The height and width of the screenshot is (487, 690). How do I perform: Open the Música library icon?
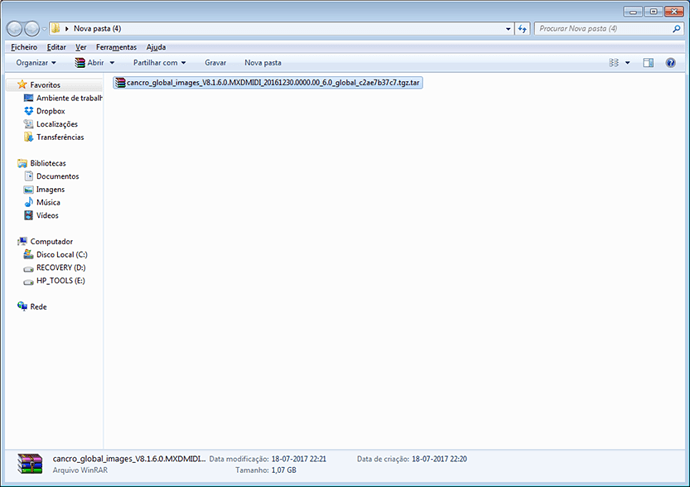[28, 202]
